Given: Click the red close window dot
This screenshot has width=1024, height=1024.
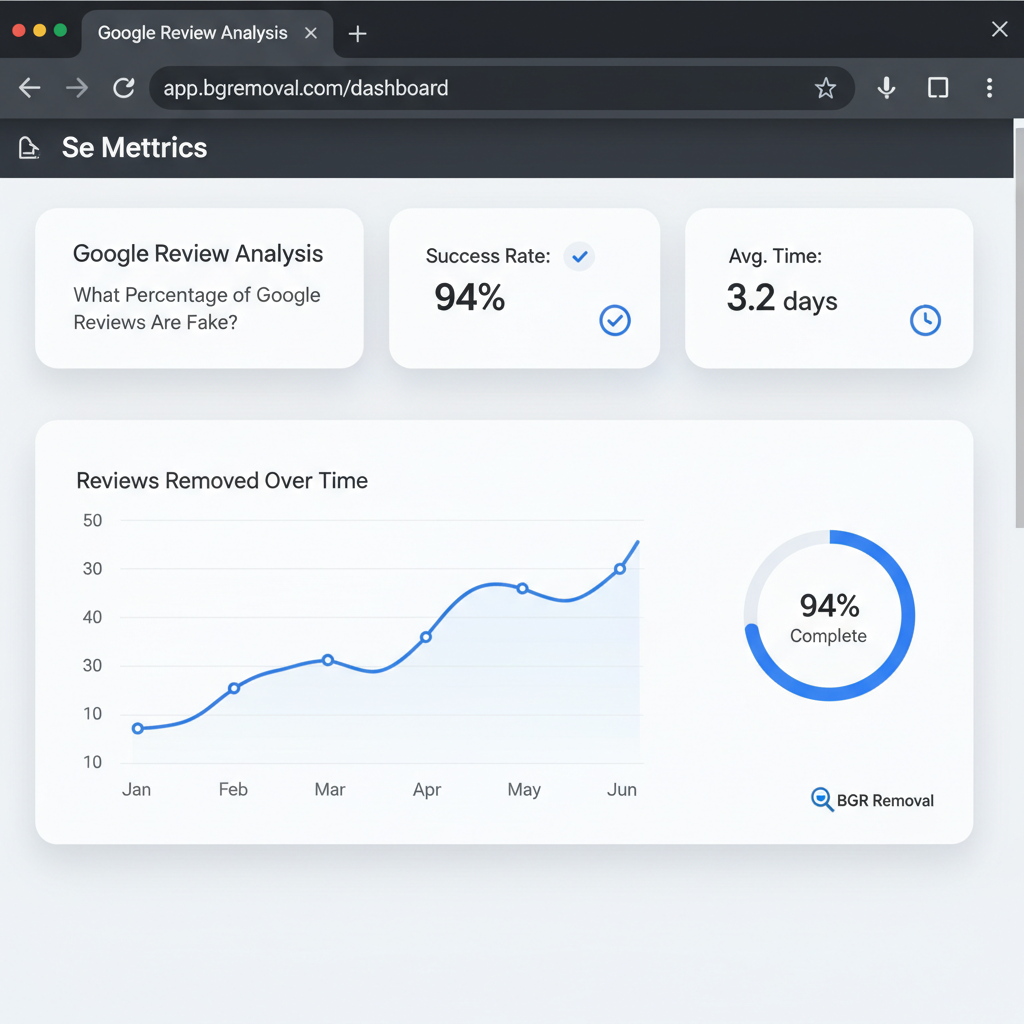Looking at the screenshot, I should 19,30.
